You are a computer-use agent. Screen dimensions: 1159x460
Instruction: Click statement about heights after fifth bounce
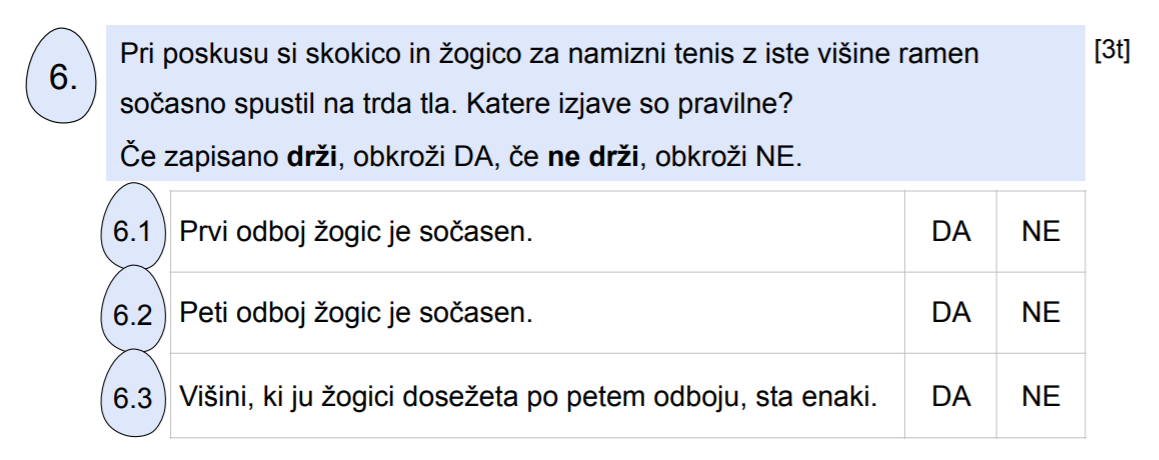(528, 397)
